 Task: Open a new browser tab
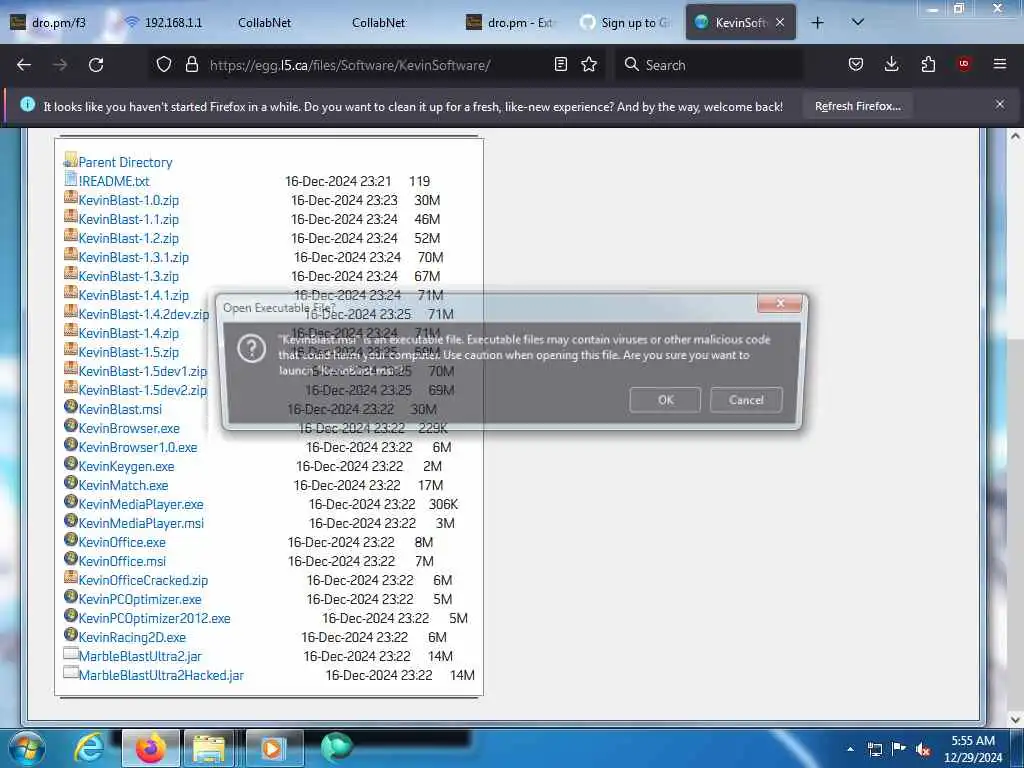(x=817, y=23)
